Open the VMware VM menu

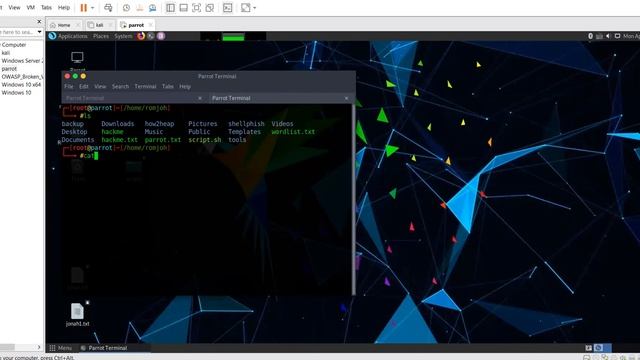click(31, 7)
